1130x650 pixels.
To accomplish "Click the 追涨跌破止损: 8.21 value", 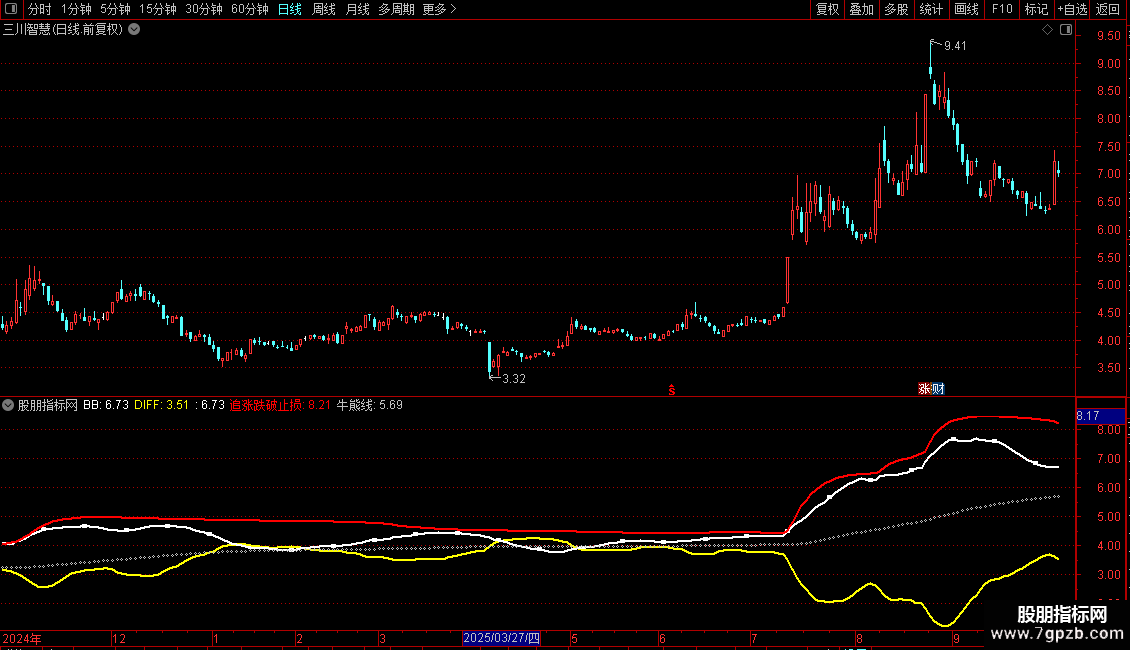I will click(280, 405).
